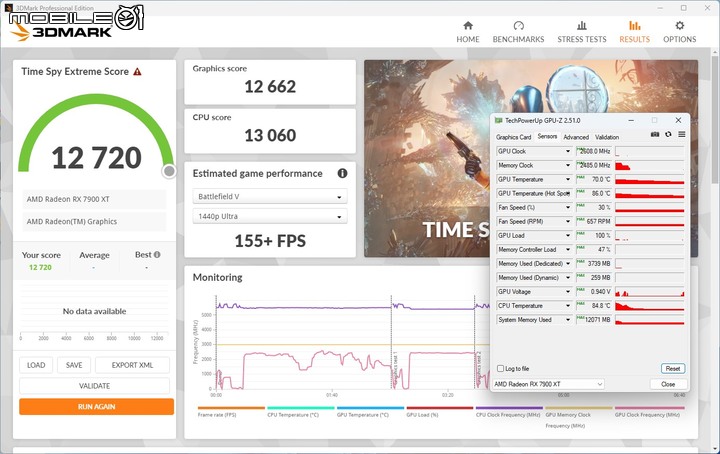Expand the Fan Speed (%) sensor dropdown

pos(568,207)
